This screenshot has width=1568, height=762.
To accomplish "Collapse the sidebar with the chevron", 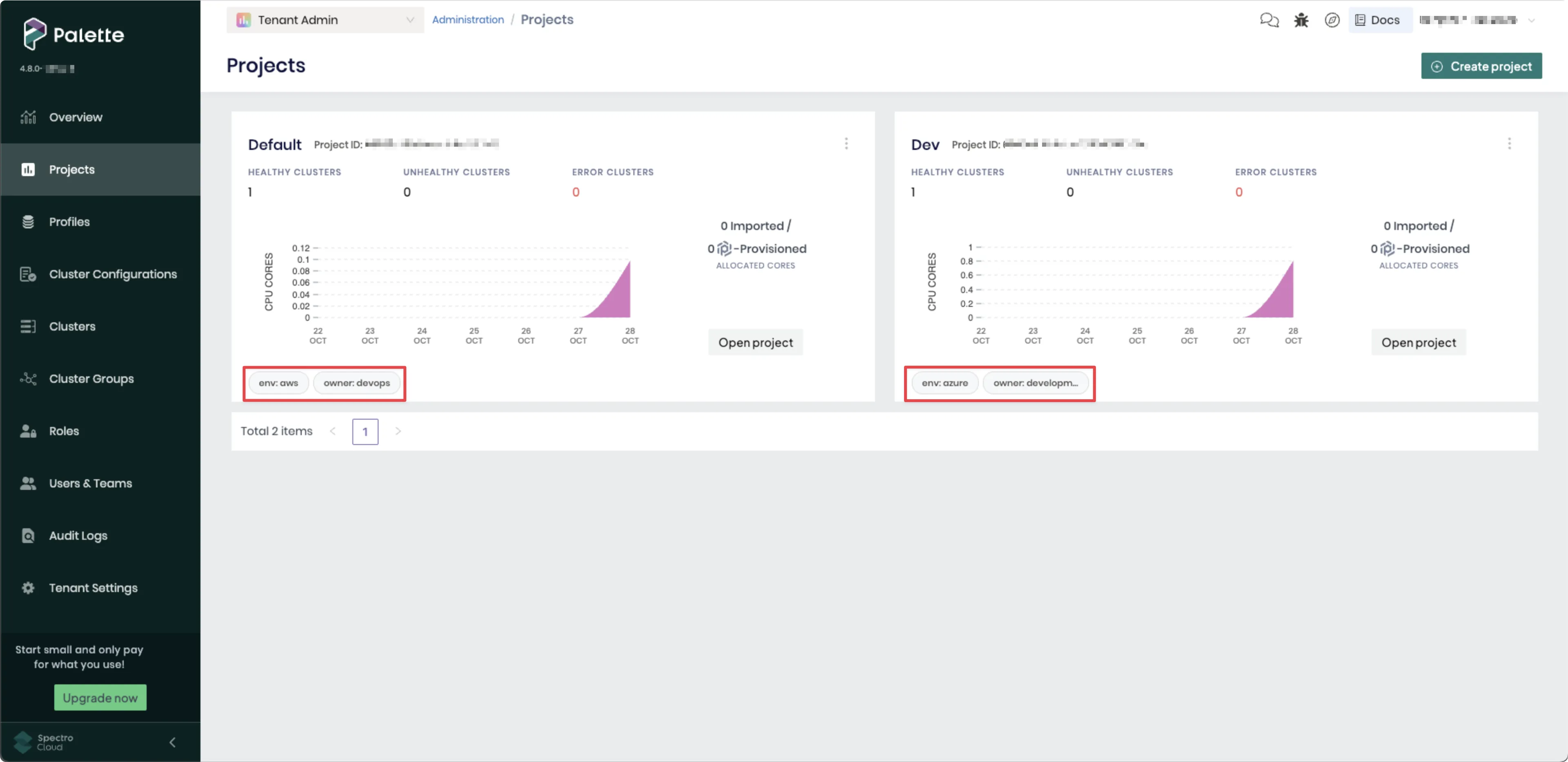I will [x=171, y=742].
